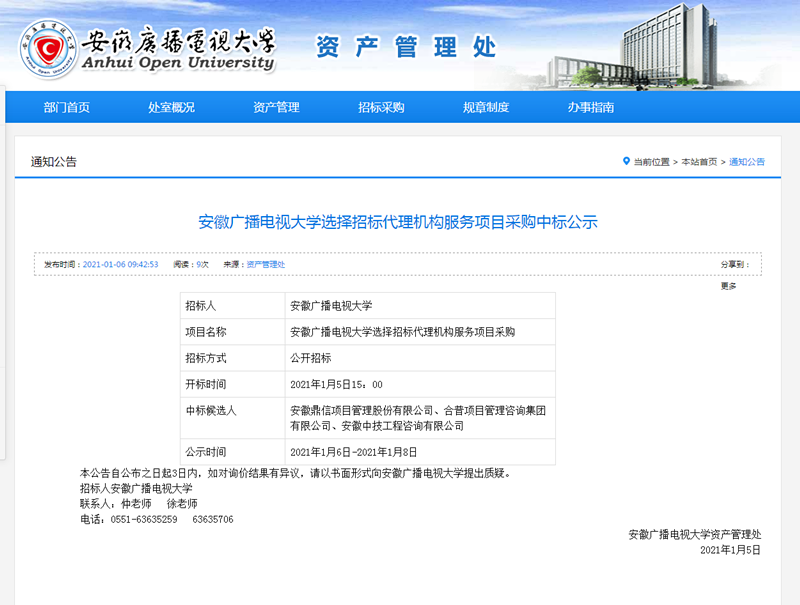Screen dimensions: 800x605
Task: Click the 安徽广播电视大学 value in the 招标人 row
Action: (420, 306)
